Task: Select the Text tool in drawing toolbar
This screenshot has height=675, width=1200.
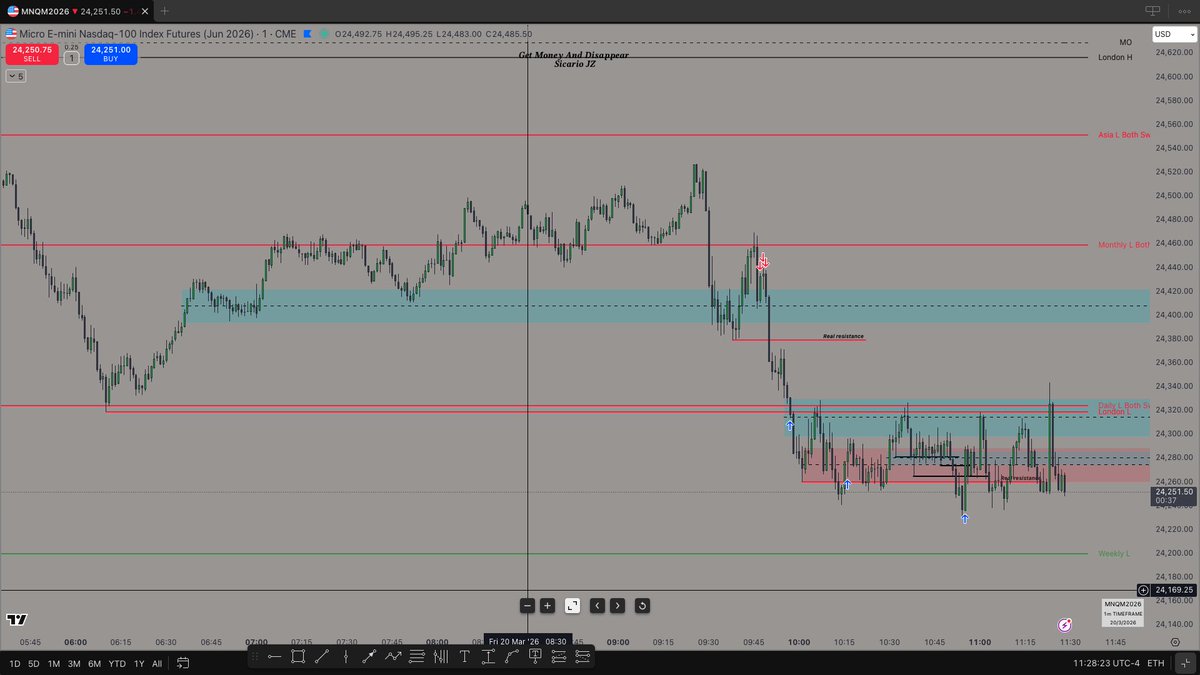Action: pos(464,657)
